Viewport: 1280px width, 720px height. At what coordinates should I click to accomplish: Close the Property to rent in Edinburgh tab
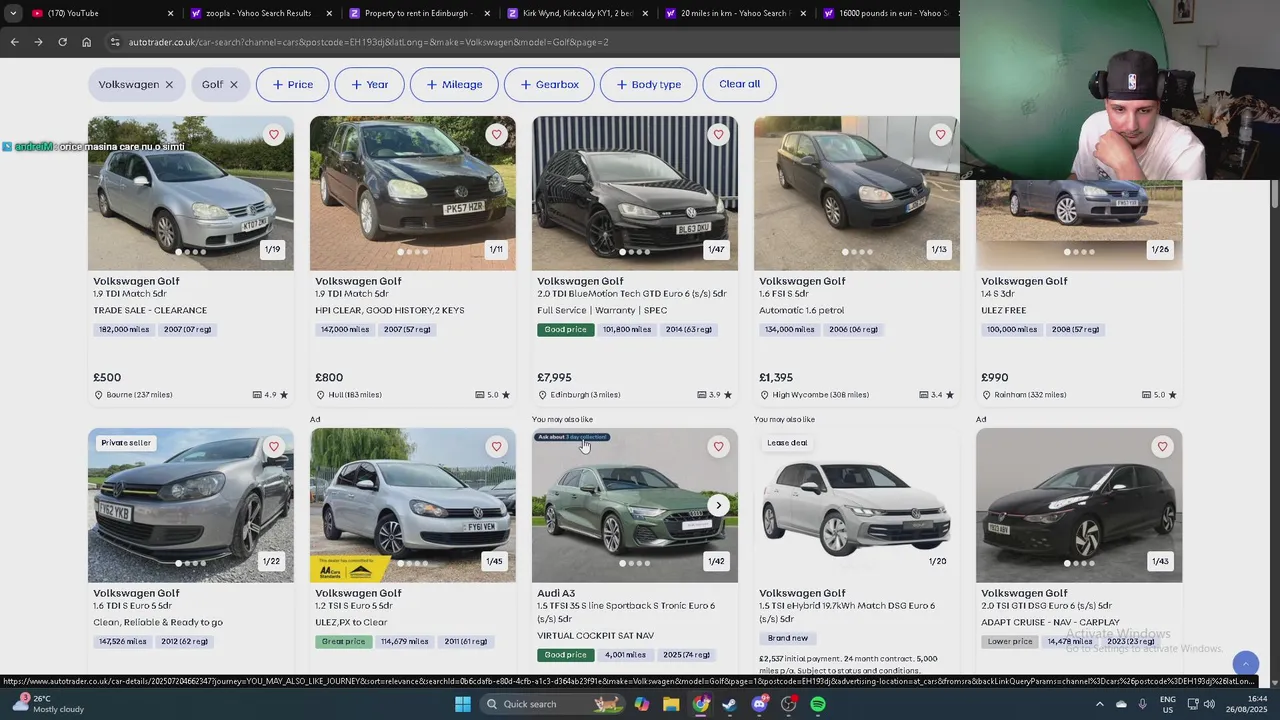[x=487, y=14]
